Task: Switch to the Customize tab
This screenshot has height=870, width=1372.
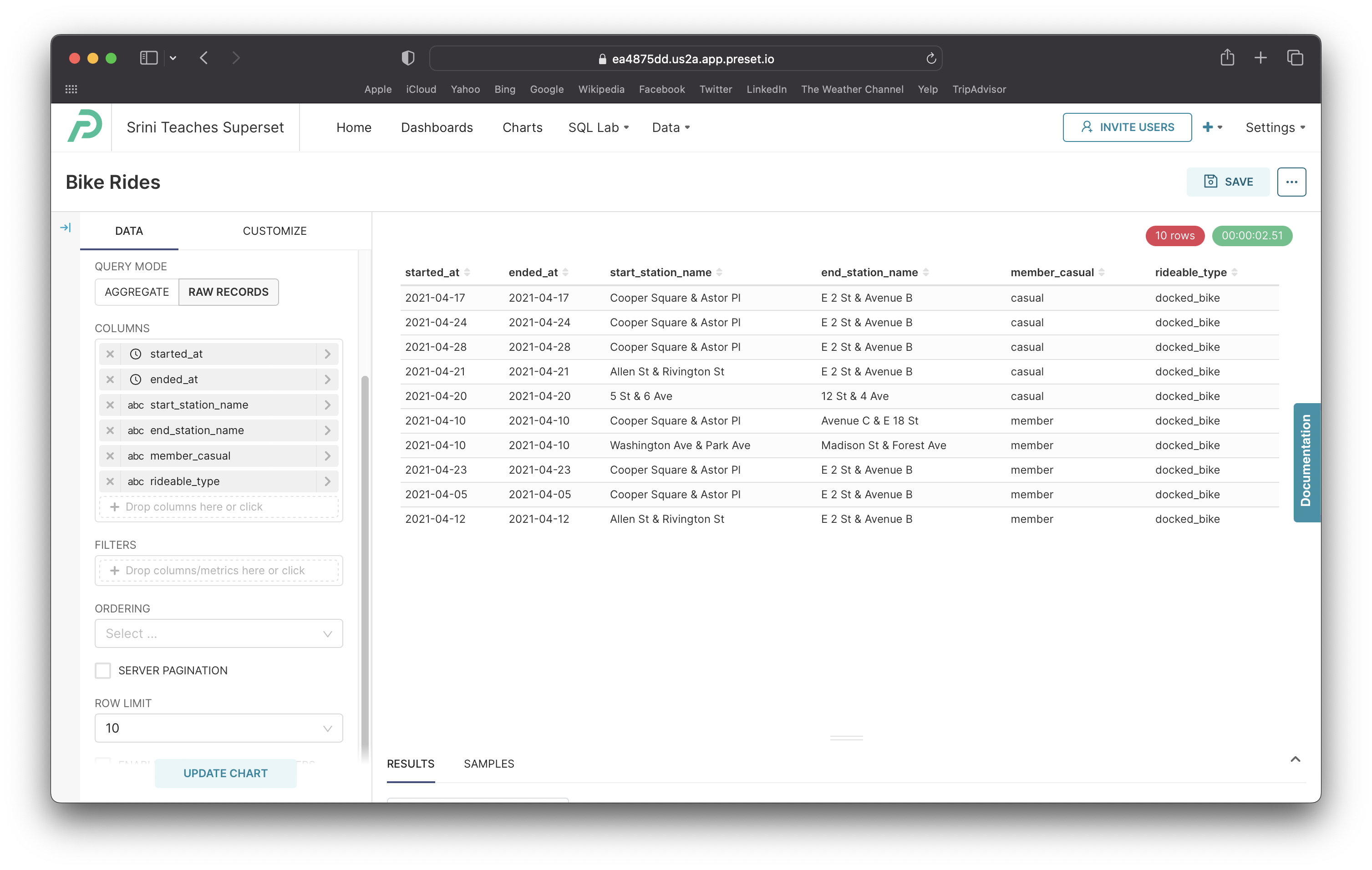Action: coord(274,231)
